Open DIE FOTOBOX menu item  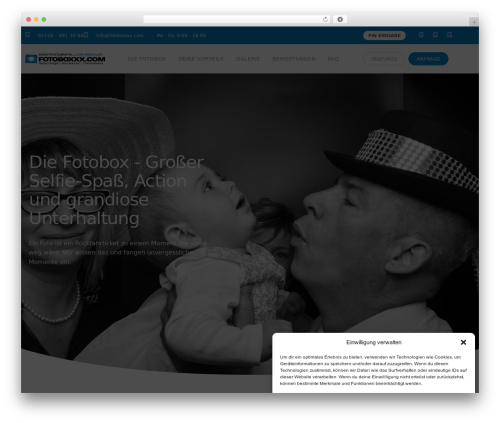click(147, 59)
